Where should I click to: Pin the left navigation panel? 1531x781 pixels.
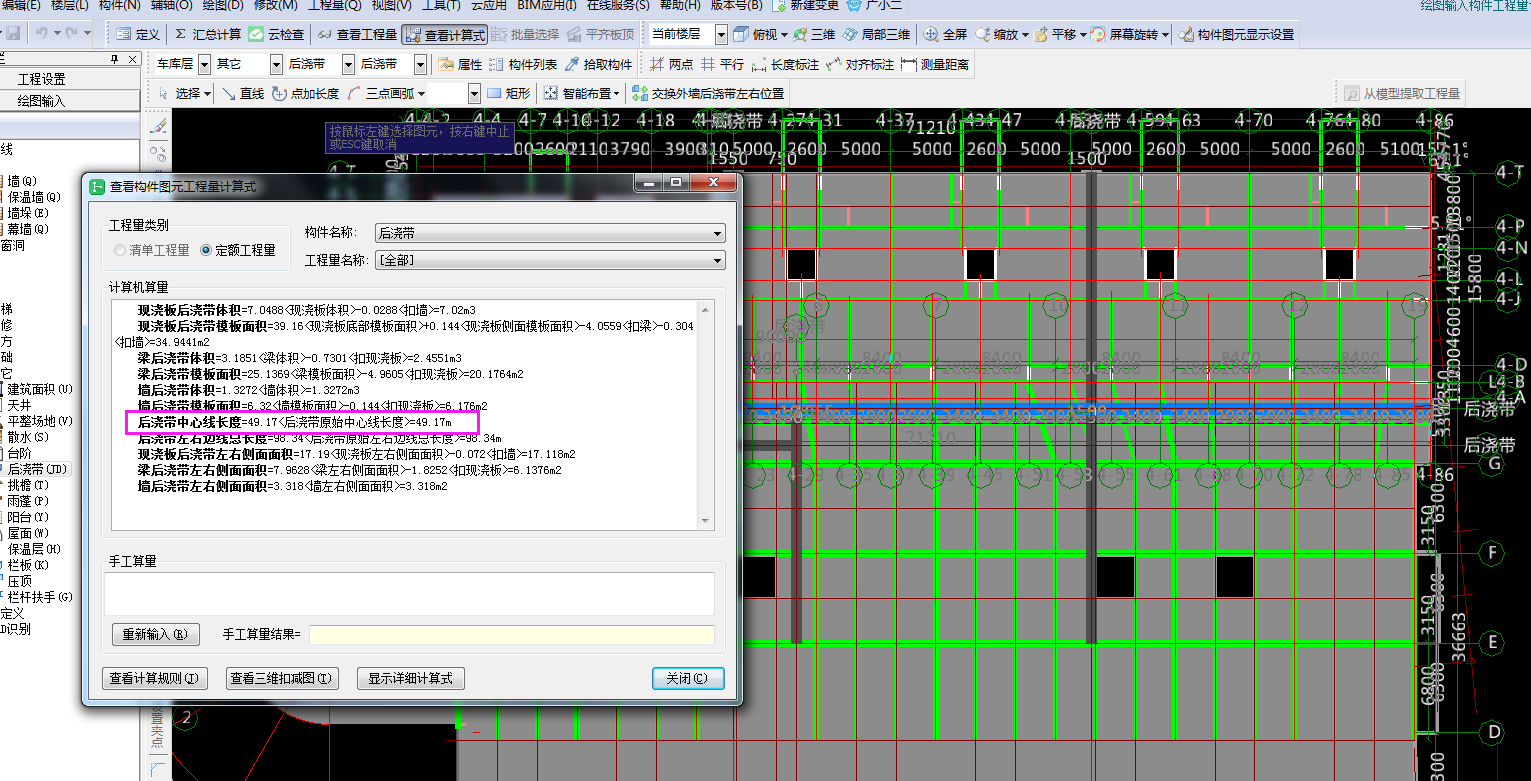click(114, 60)
